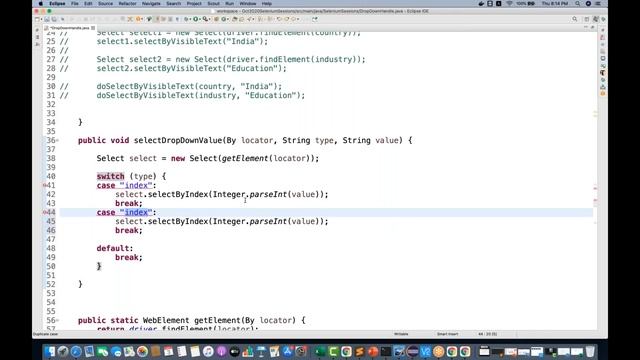Viewport: 640px width, 360px height.
Task: Open the Wi-Fi menu bar icon
Action: pyautogui.click(x=509, y=3)
